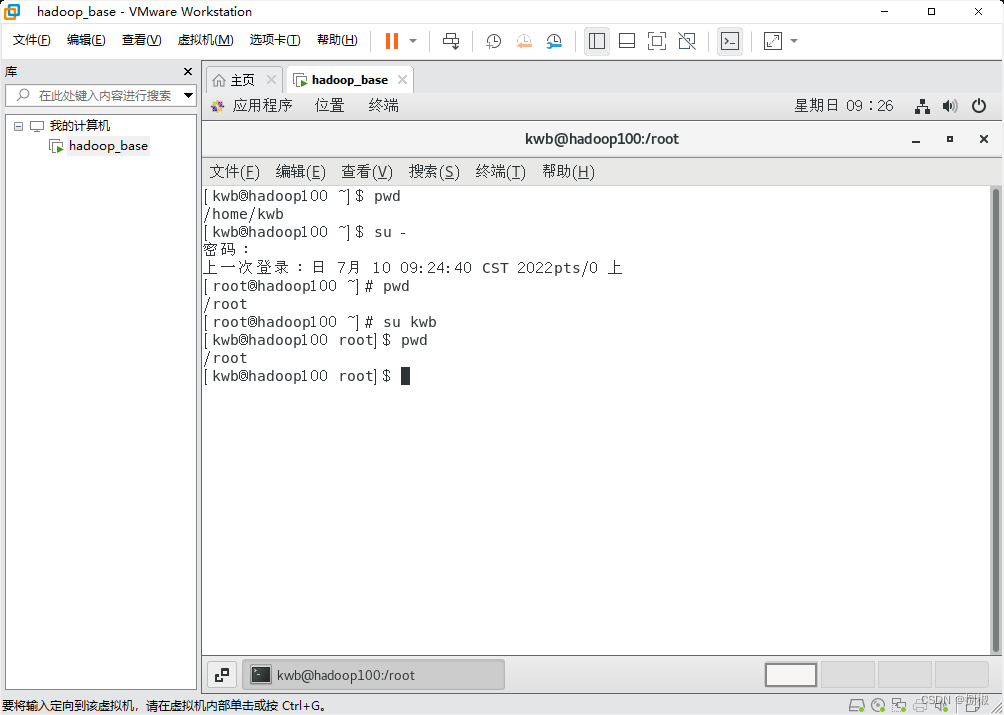Switch to the third workspace in switcher

tap(905, 675)
